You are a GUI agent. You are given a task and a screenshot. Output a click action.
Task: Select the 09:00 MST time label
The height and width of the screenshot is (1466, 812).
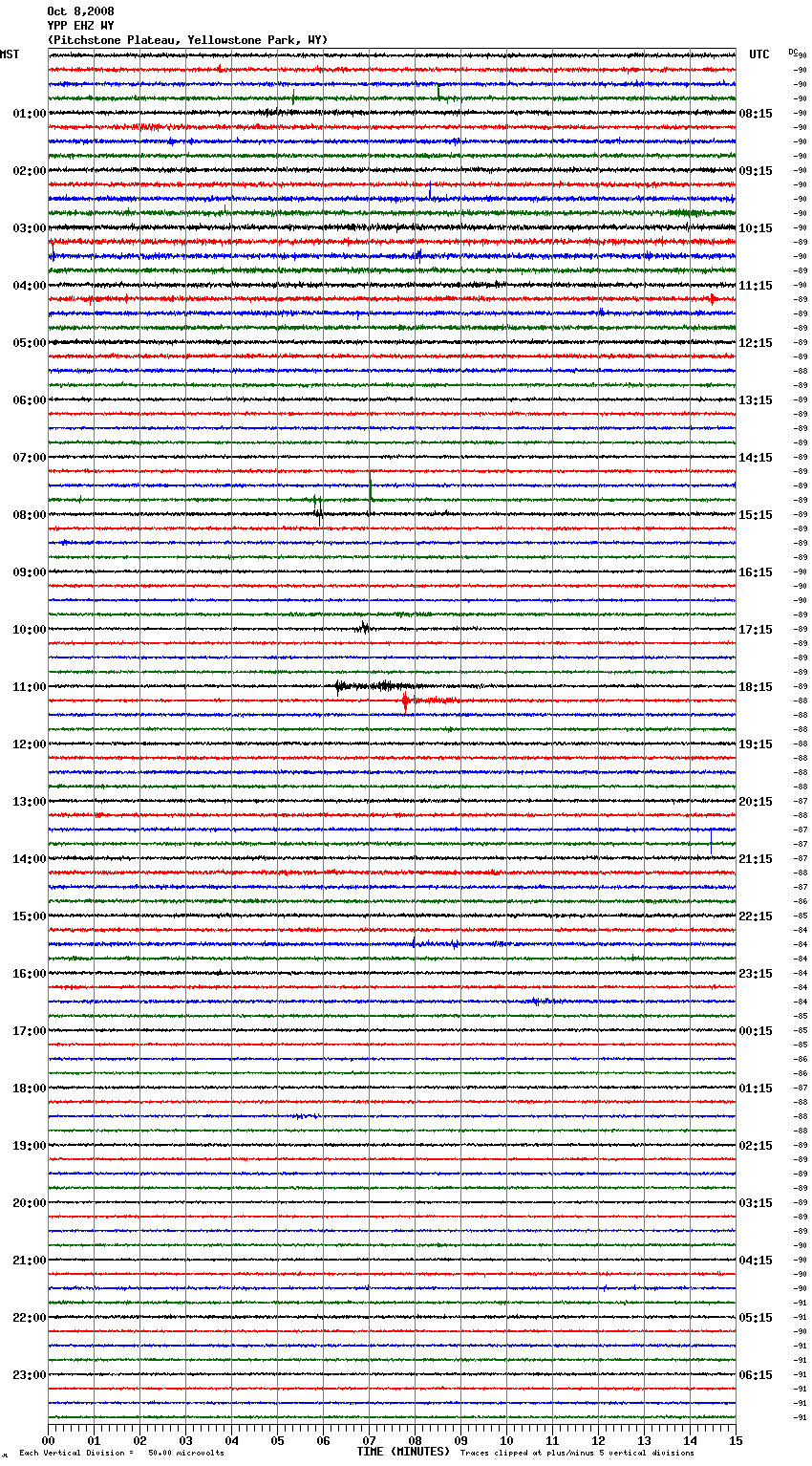(30, 572)
